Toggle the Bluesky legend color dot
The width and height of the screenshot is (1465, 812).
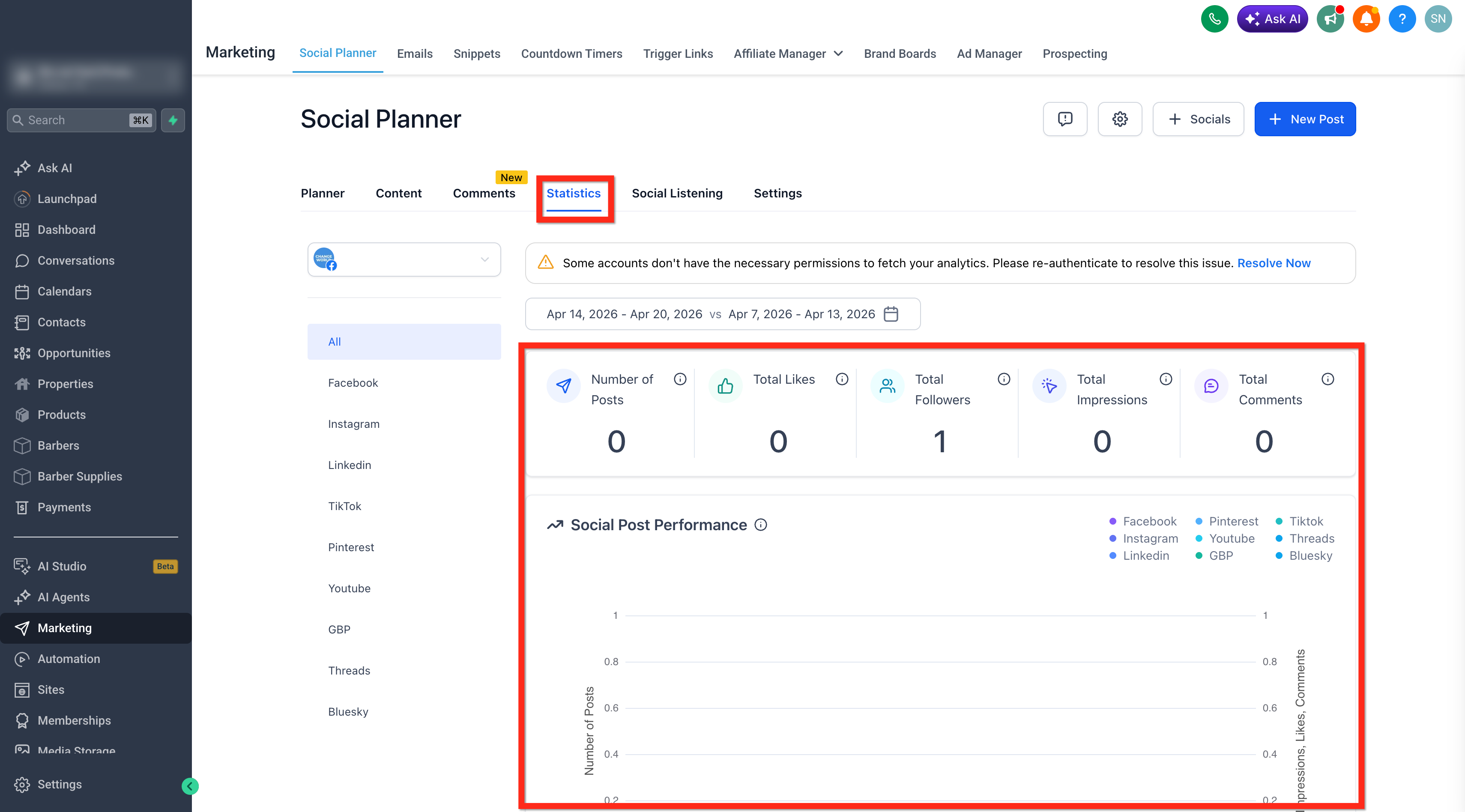[x=1279, y=555]
